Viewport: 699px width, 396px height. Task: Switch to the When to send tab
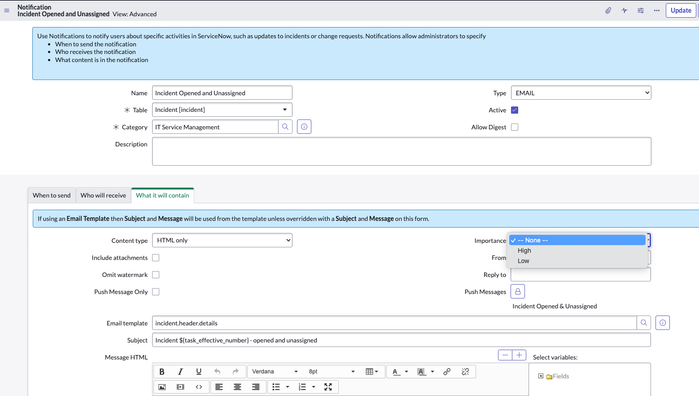point(51,195)
